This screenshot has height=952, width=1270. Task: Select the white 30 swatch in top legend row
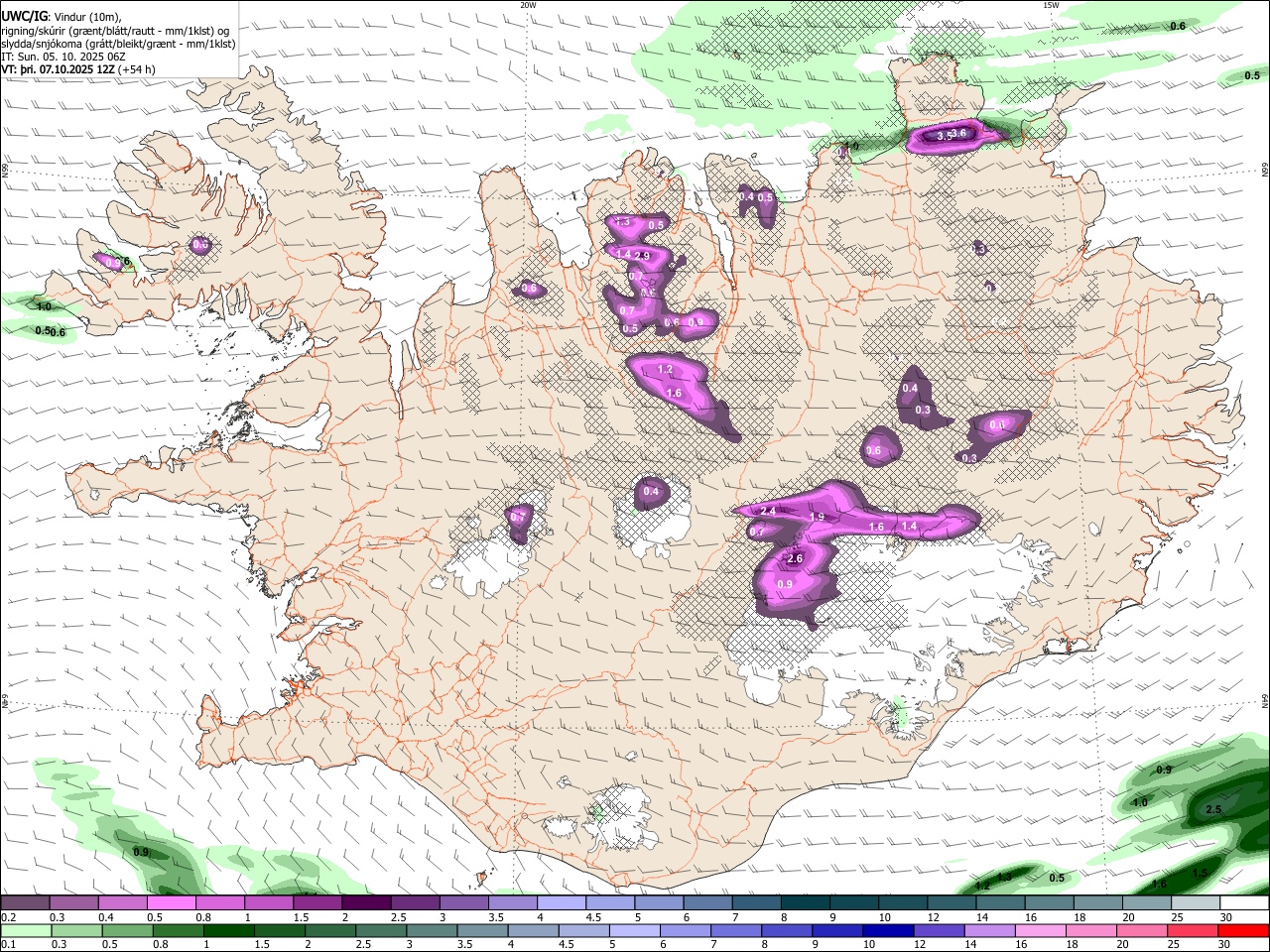(x=1245, y=903)
